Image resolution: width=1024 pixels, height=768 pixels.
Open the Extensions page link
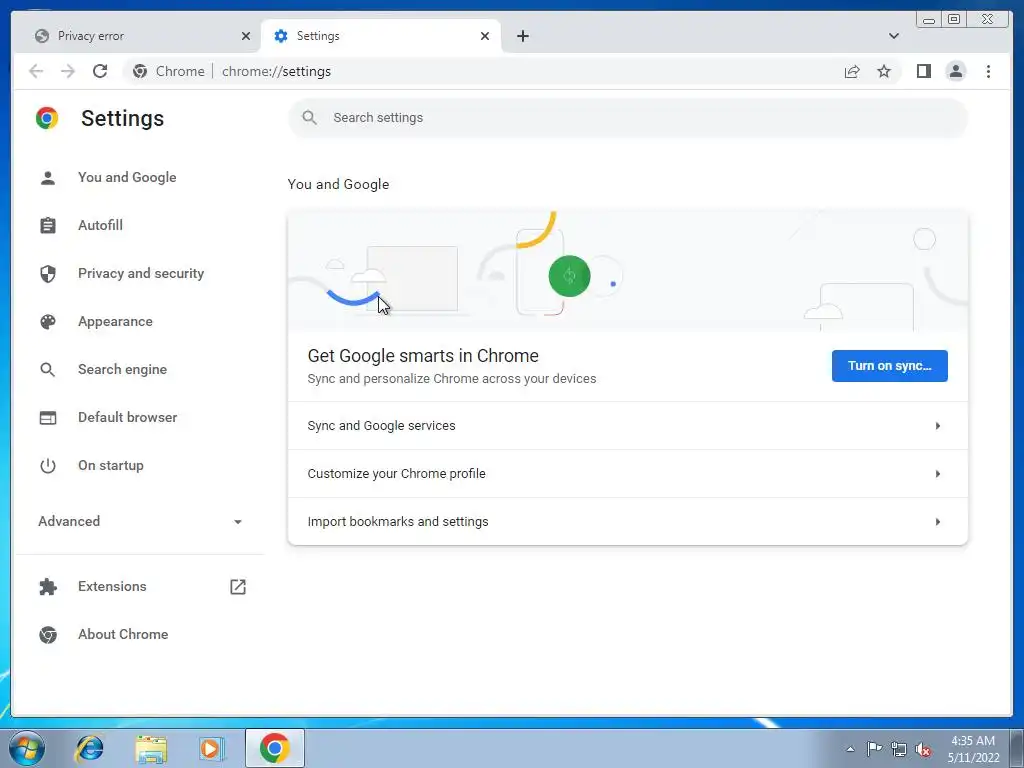click(x=112, y=586)
